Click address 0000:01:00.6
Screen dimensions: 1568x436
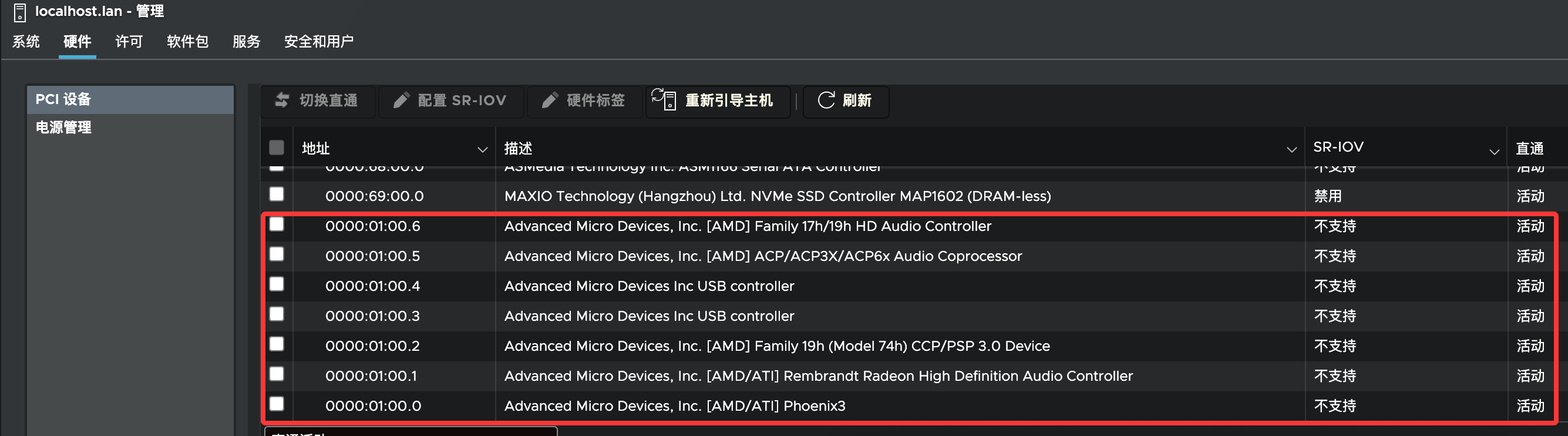372,226
